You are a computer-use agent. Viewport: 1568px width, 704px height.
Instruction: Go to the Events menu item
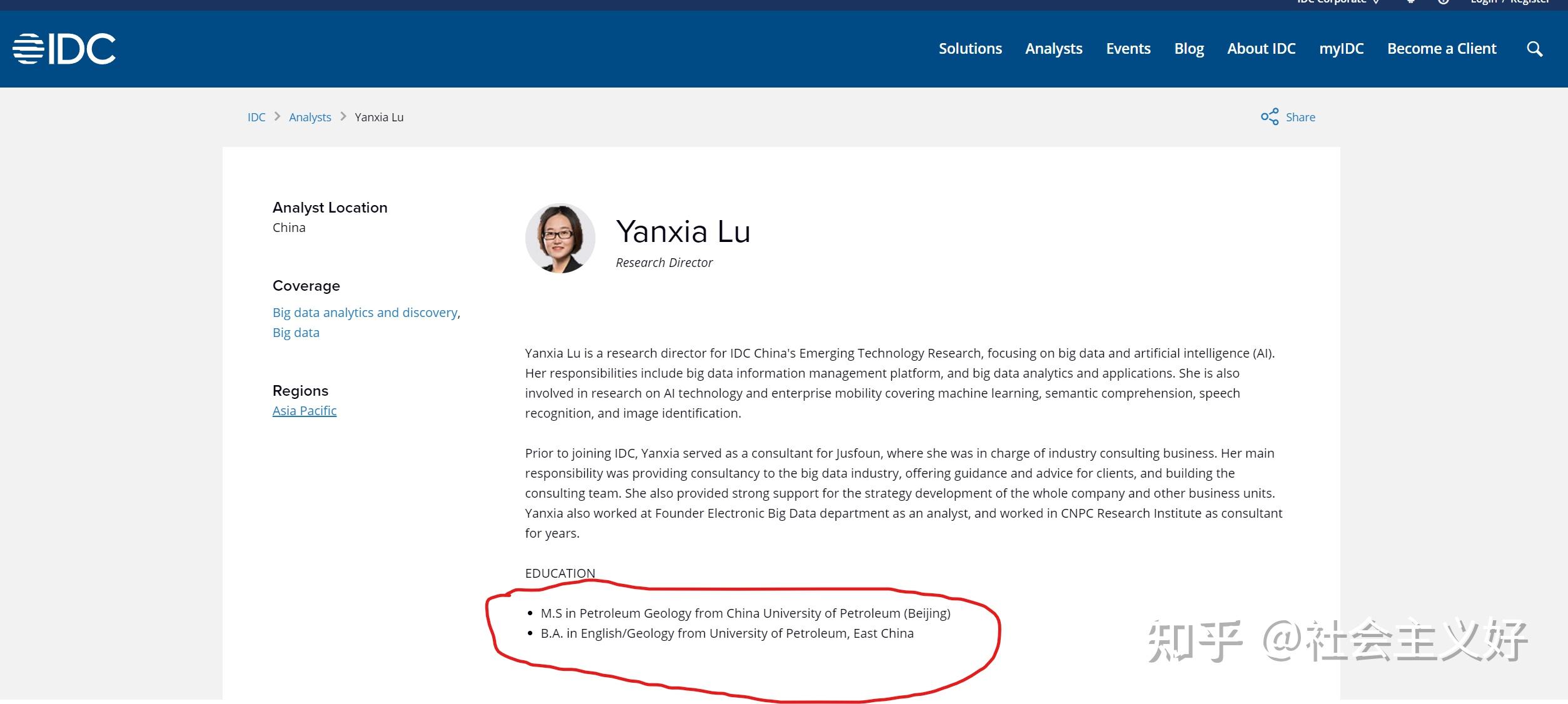(x=1128, y=49)
